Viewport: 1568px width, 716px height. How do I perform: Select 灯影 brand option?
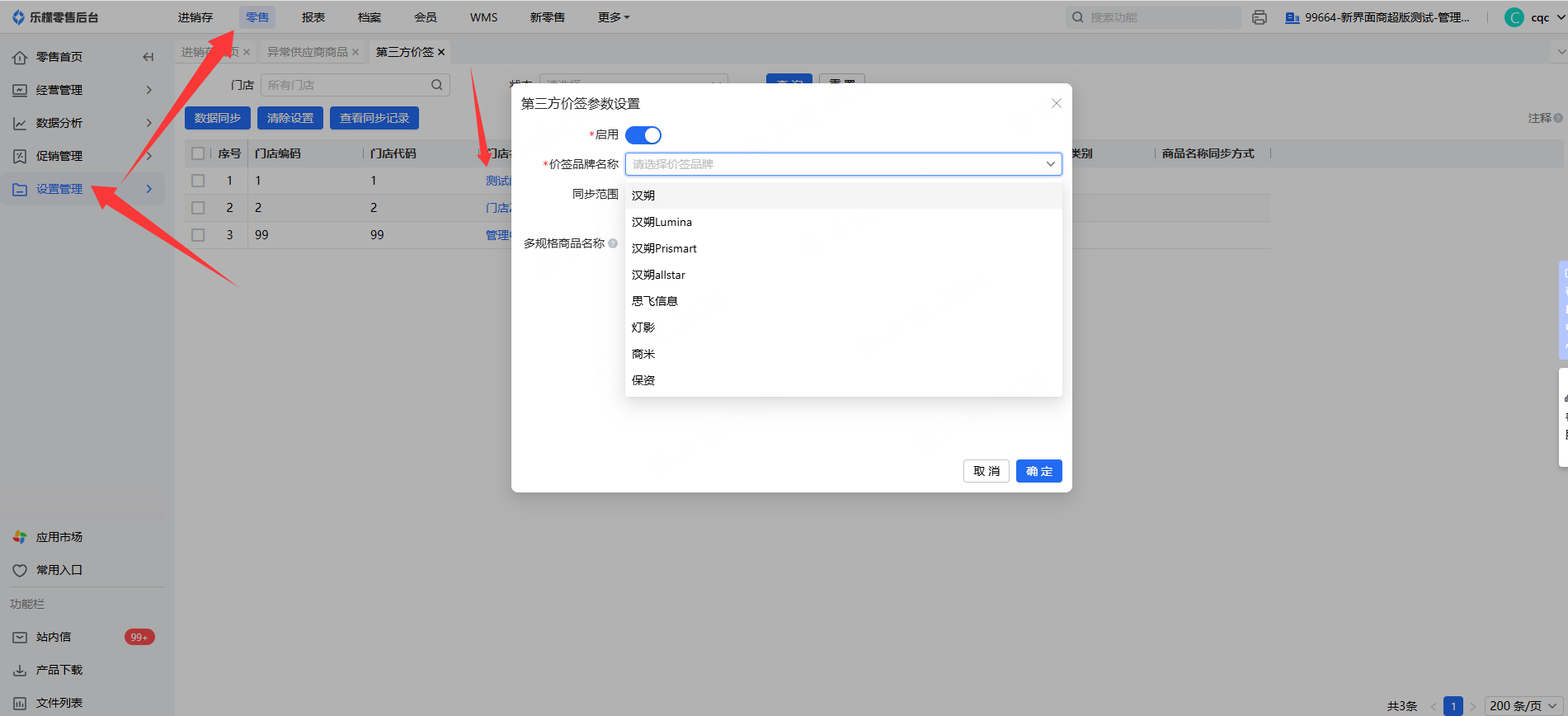point(843,327)
